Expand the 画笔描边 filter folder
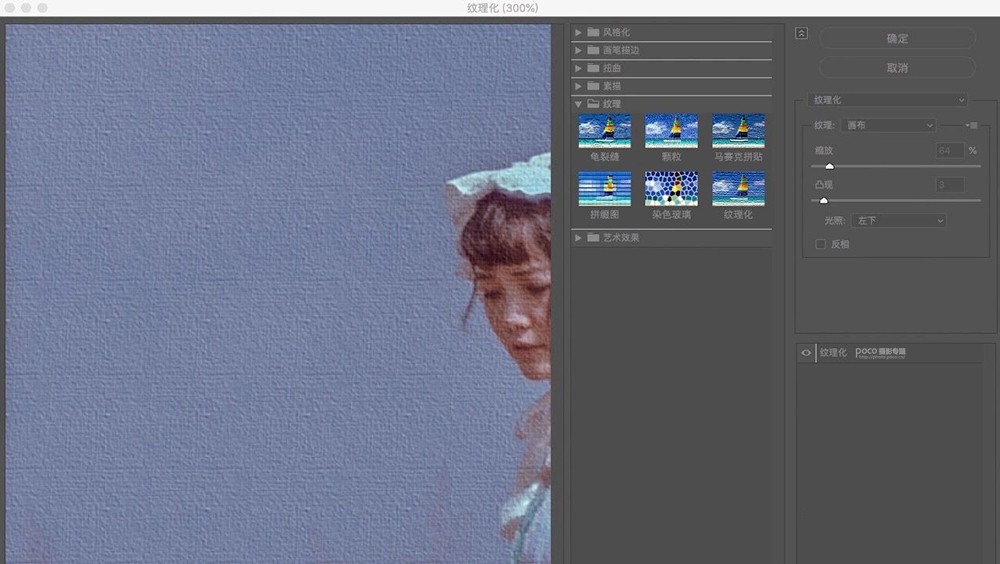1000x564 pixels. [579, 50]
